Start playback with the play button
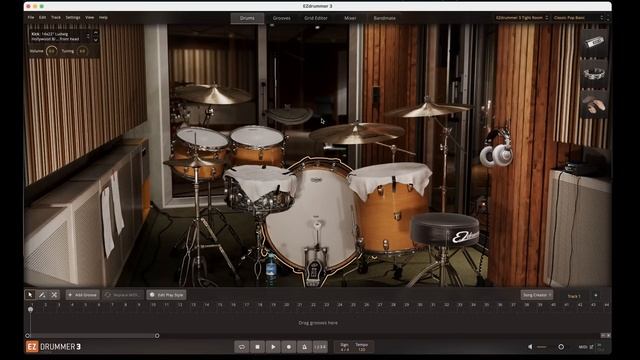Screen dimensions: 640x360 (273, 347)
